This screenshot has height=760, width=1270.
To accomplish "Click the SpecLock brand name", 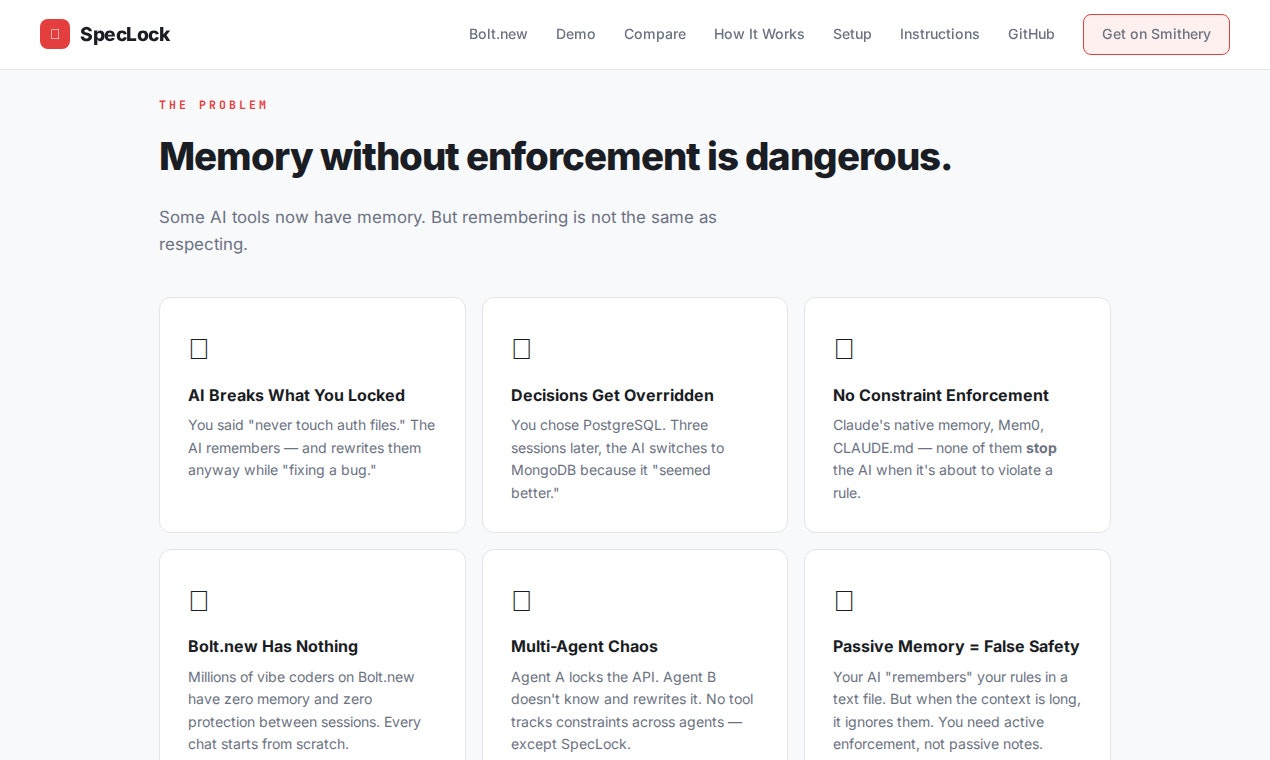I will (x=125, y=34).
